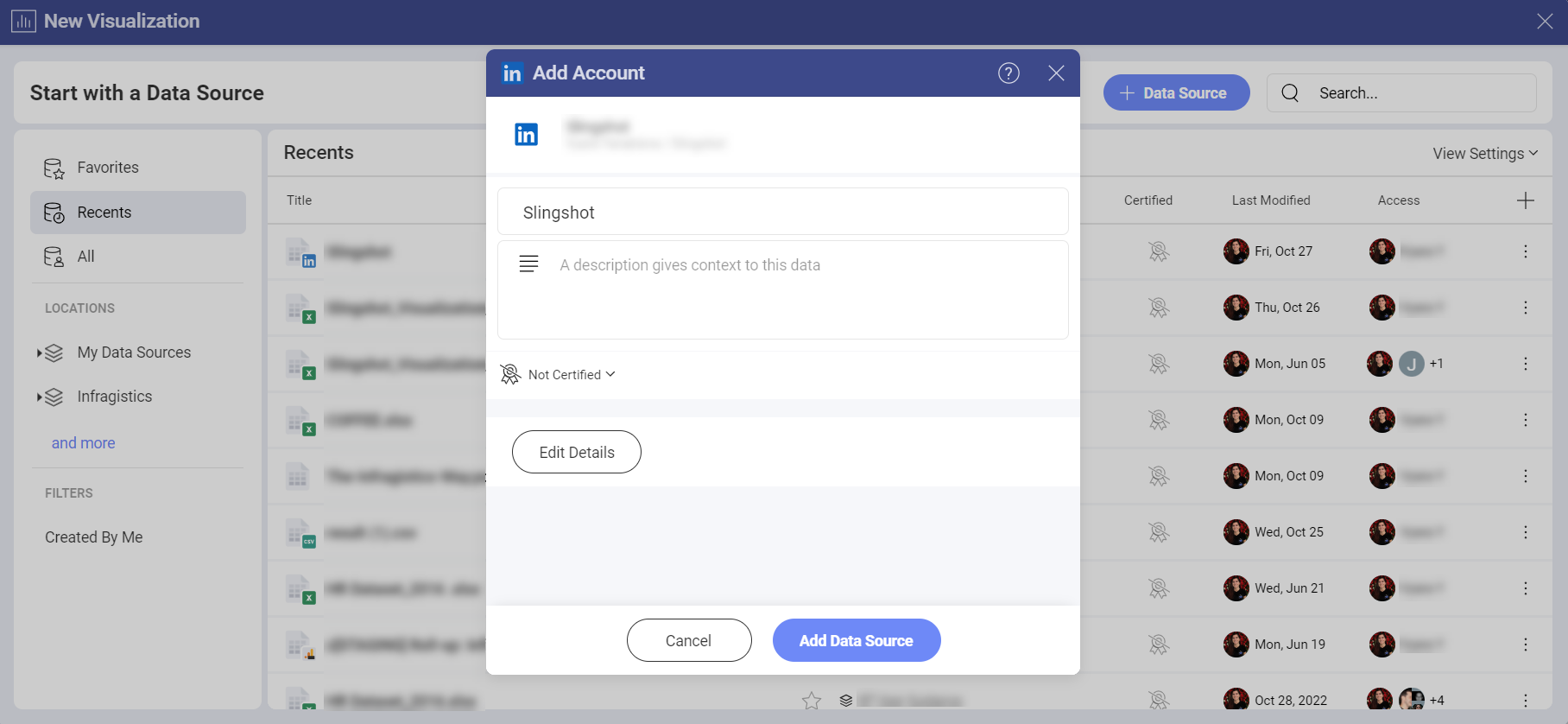The width and height of the screenshot is (1568, 724).
Task: Click the Title column header
Action: [300, 200]
